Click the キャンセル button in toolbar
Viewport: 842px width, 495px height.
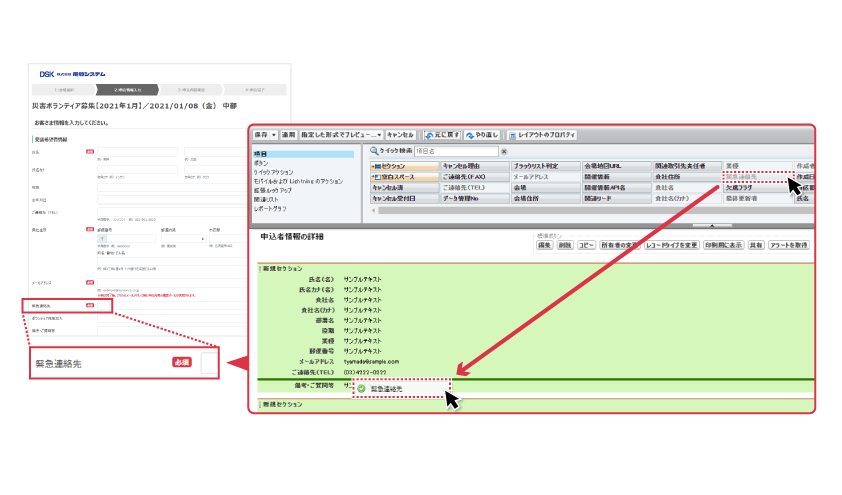(x=400, y=134)
